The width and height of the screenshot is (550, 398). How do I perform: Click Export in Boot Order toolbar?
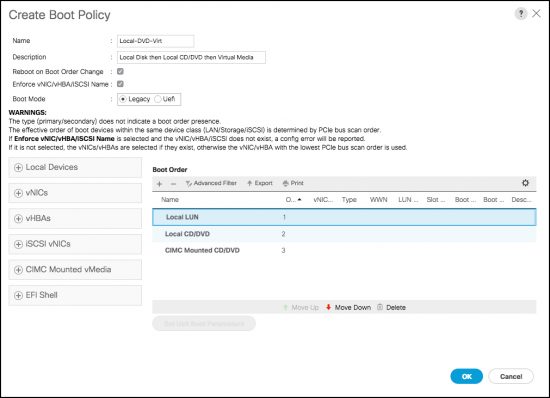[260, 183]
